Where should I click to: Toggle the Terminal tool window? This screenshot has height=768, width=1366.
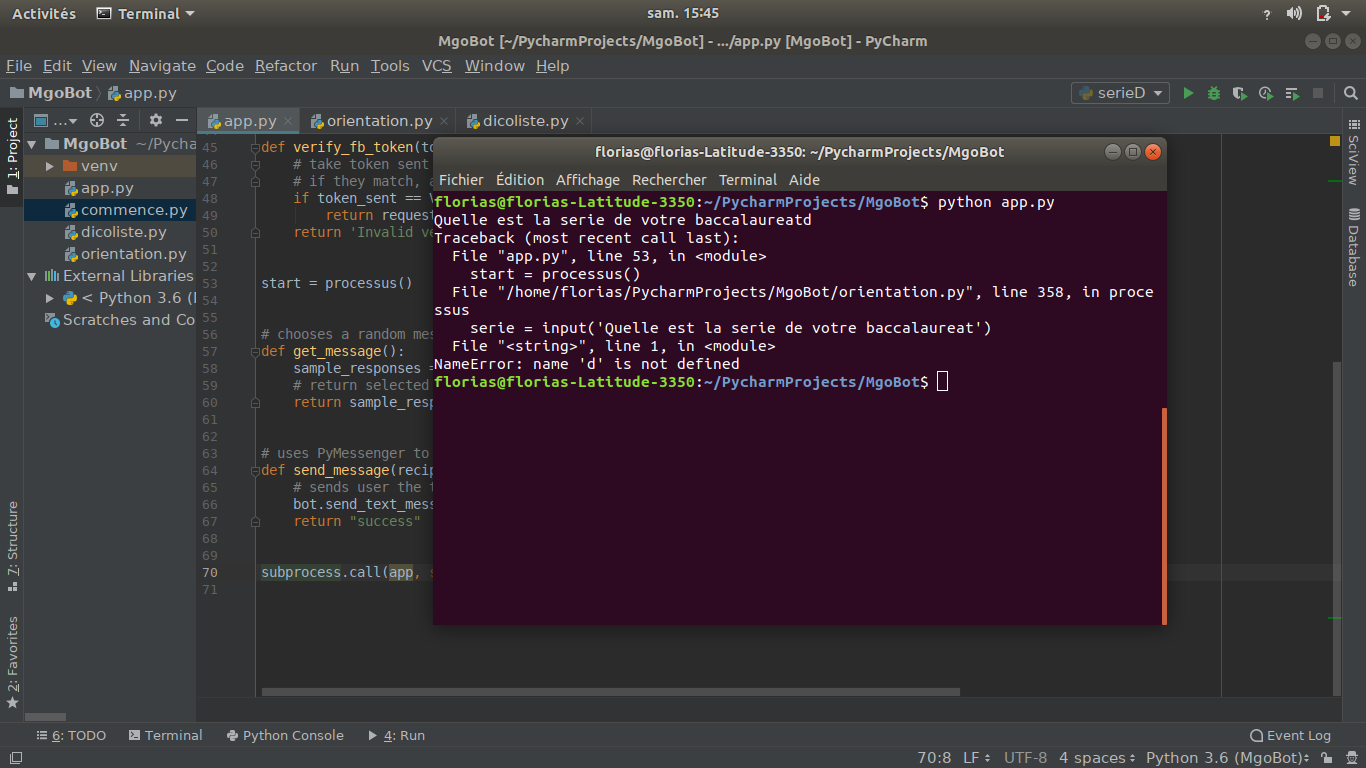(x=165, y=735)
